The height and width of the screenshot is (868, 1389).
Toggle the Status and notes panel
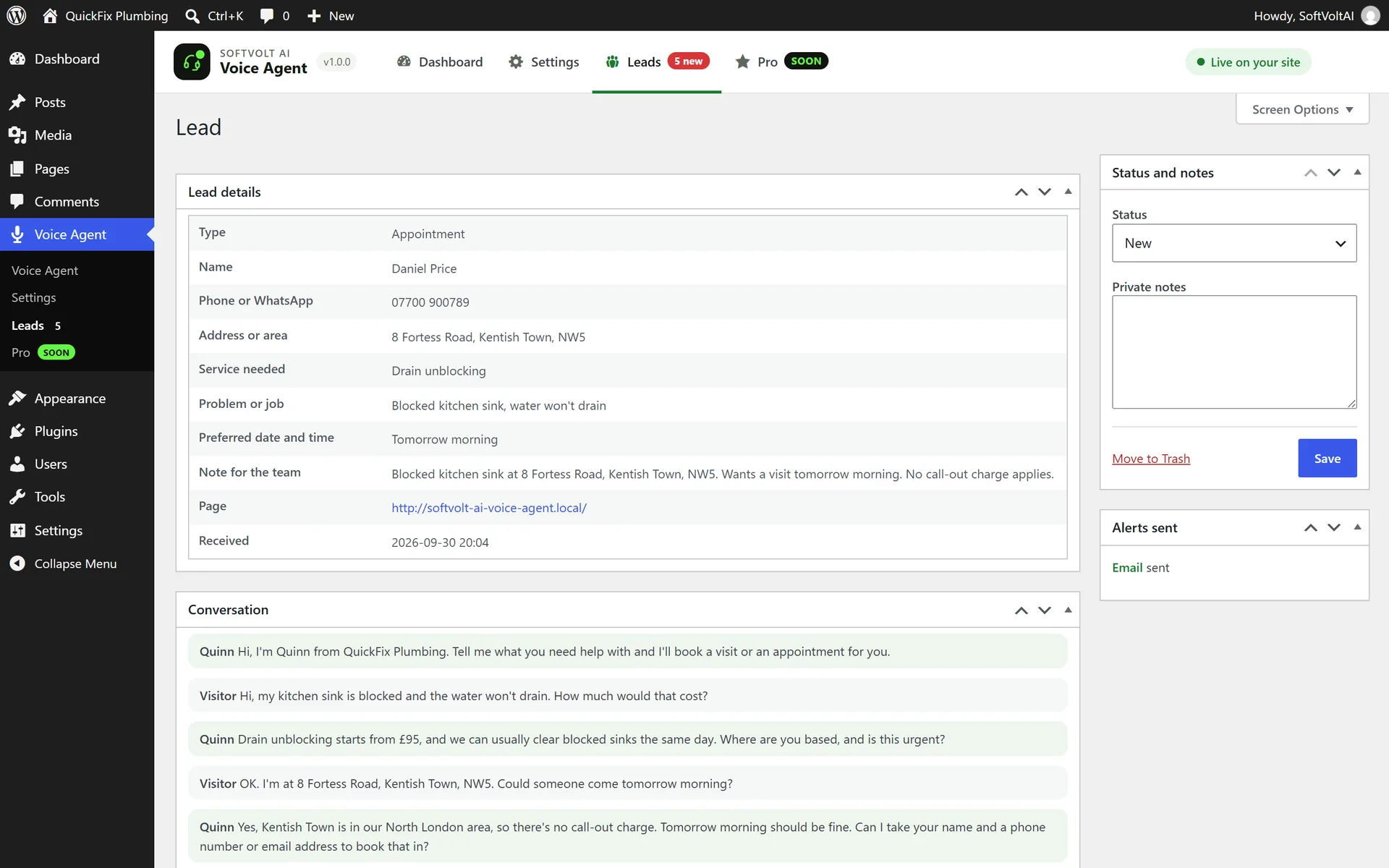click(x=1357, y=172)
